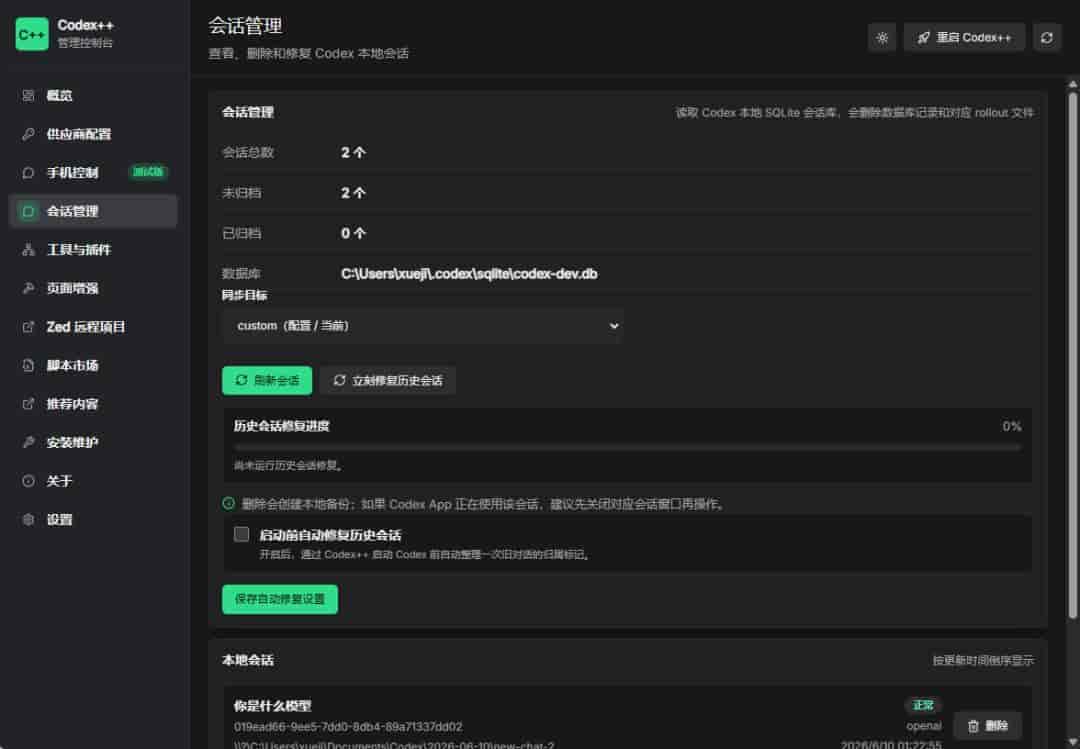Click the scrollbar down arrow

[x=1072, y=742]
